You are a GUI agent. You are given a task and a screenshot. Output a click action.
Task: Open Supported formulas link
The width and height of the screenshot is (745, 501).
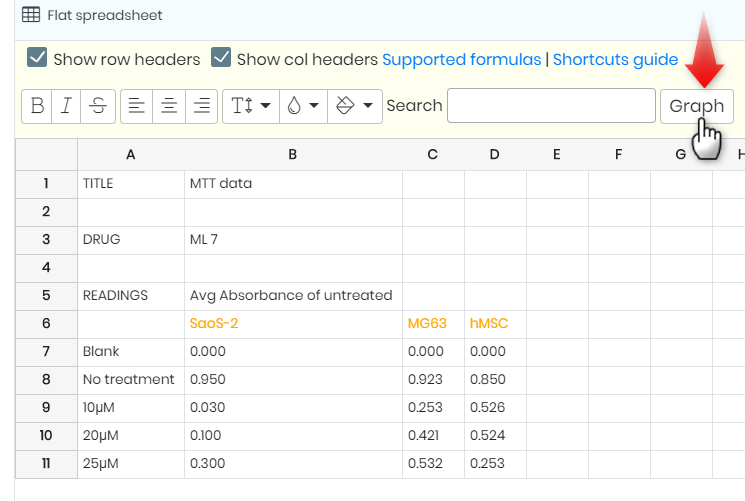pos(461,59)
